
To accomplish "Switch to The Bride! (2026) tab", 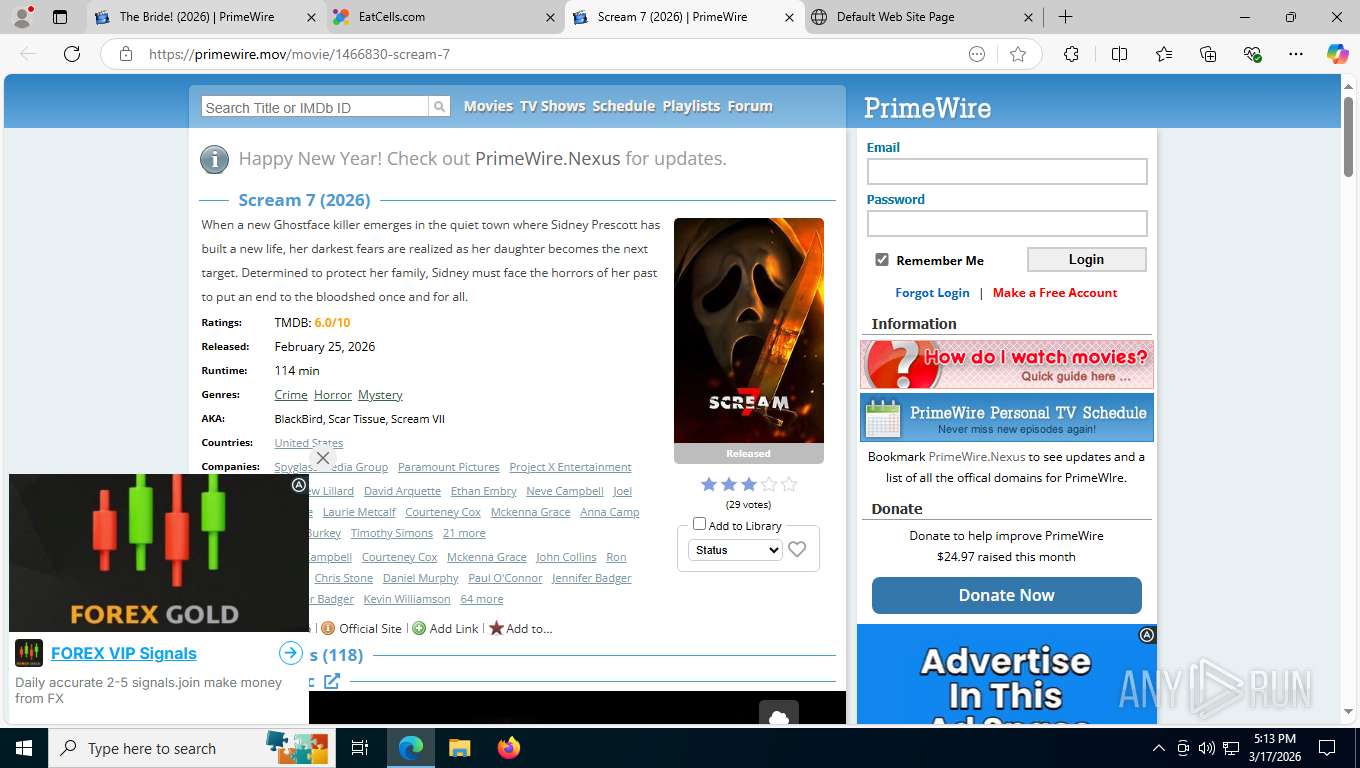I will click(x=204, y=17).
